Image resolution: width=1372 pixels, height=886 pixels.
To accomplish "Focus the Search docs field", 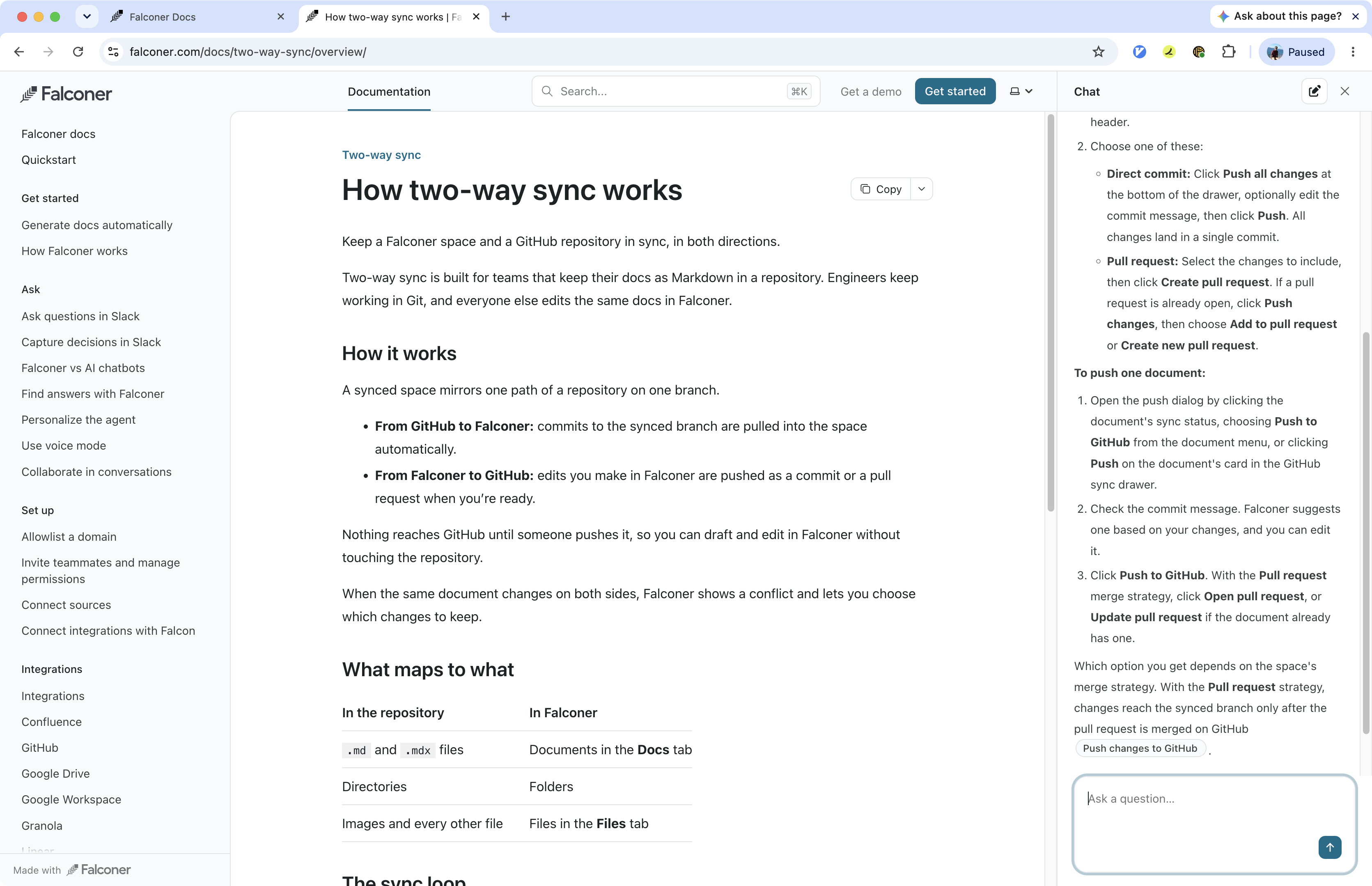I will click(675, 92).
